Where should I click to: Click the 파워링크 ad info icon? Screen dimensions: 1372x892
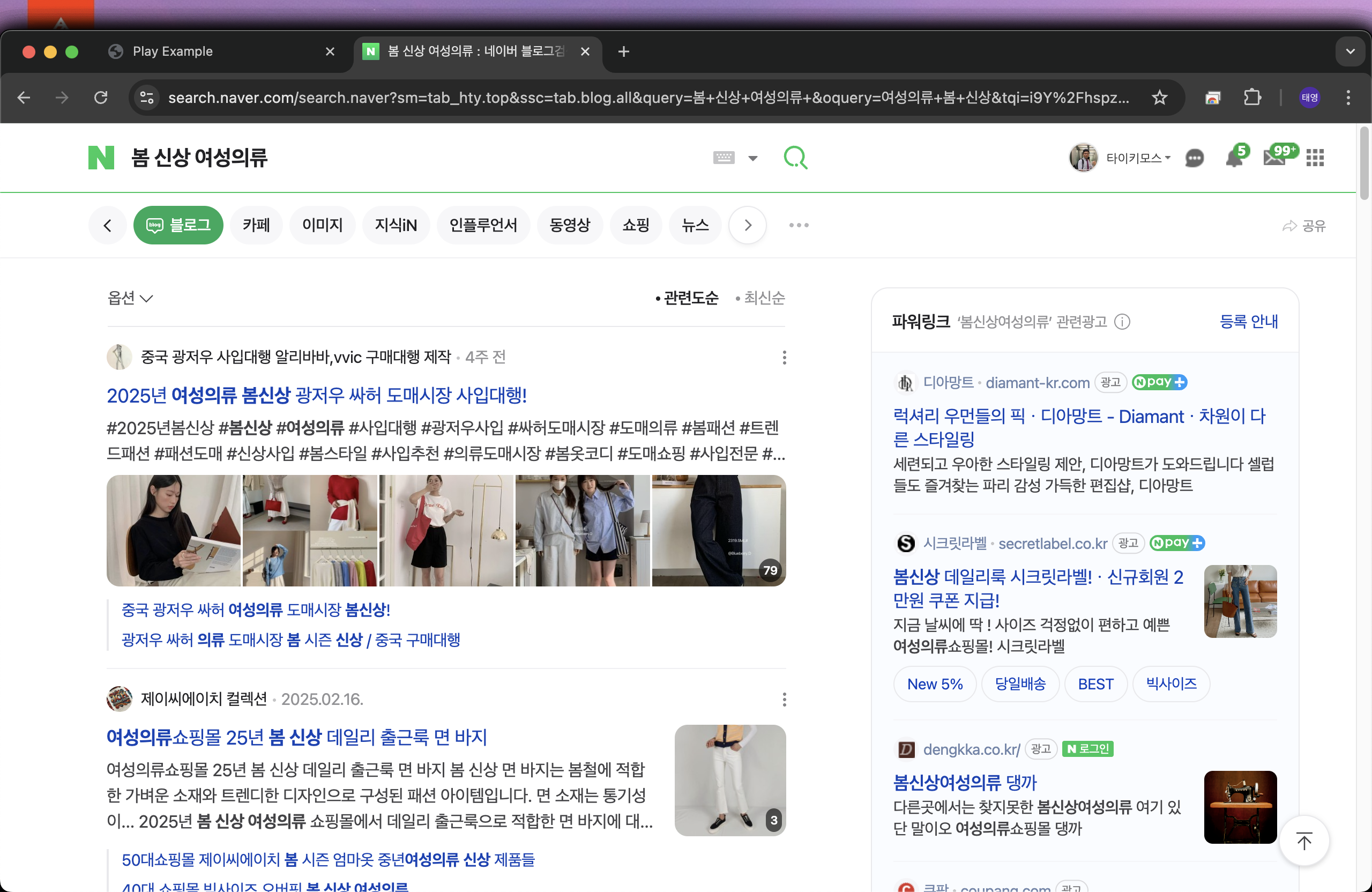[x=1122, y=321]
